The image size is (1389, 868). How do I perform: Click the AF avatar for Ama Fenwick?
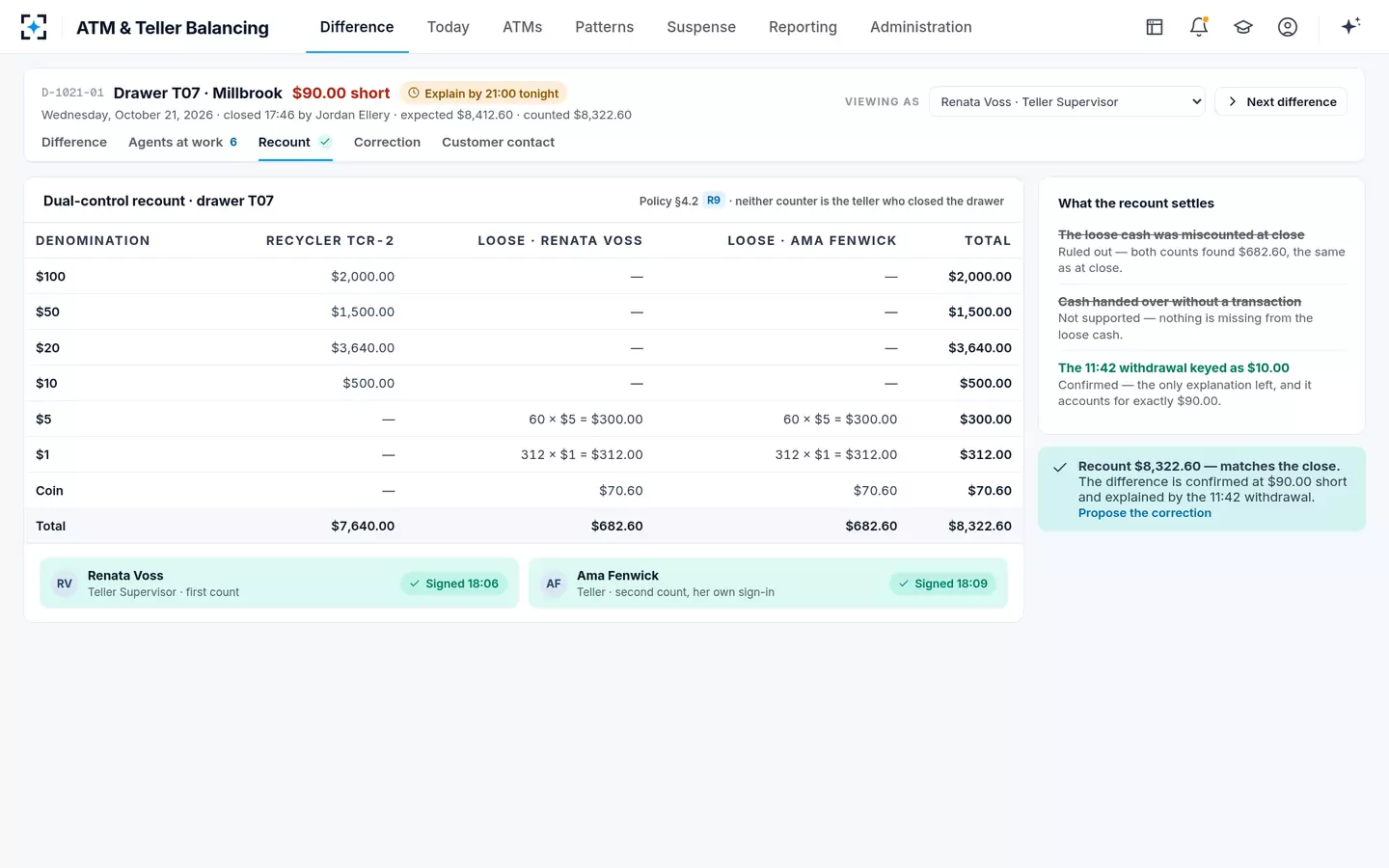[554, 583]
